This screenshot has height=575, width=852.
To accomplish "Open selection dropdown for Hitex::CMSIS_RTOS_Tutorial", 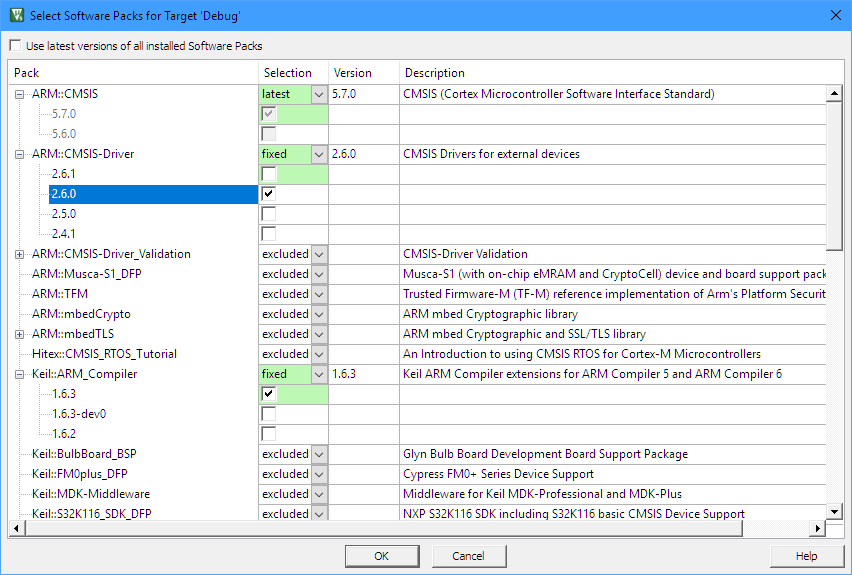I will coord(320,354).
